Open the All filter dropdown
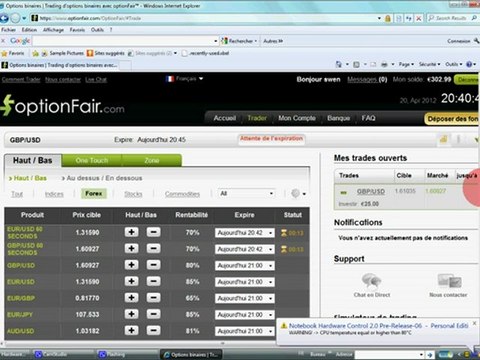 pos(247,193)
